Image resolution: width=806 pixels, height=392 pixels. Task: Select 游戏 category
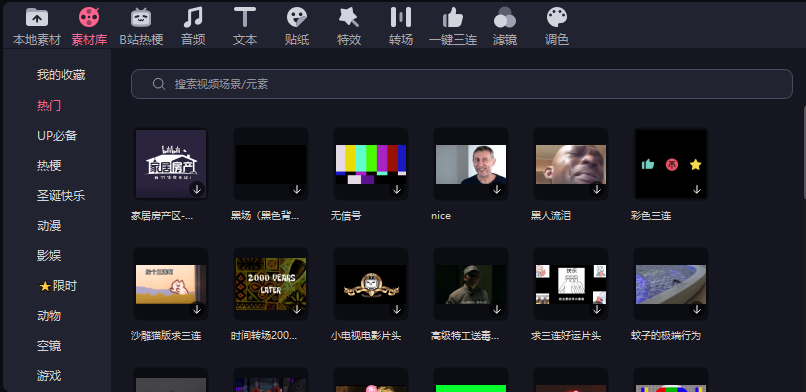[x=49, y=376]
